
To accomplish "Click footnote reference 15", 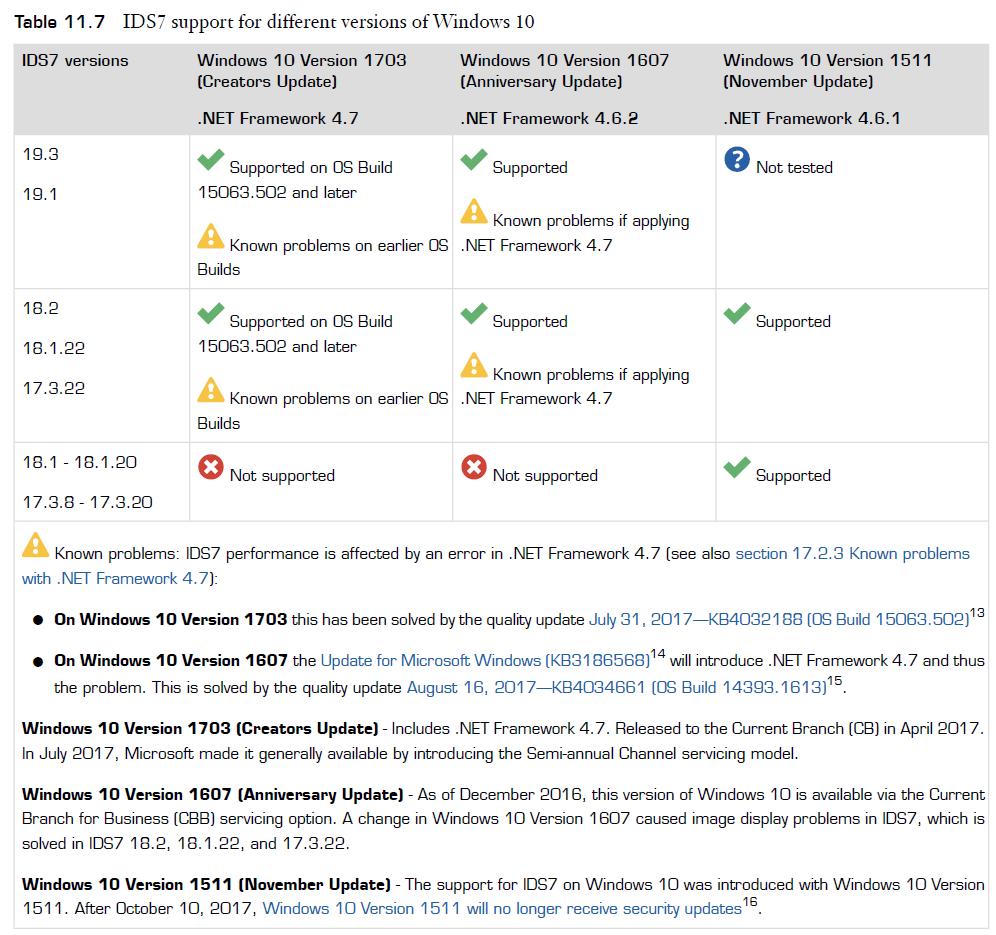I will [x=834, y=681].
